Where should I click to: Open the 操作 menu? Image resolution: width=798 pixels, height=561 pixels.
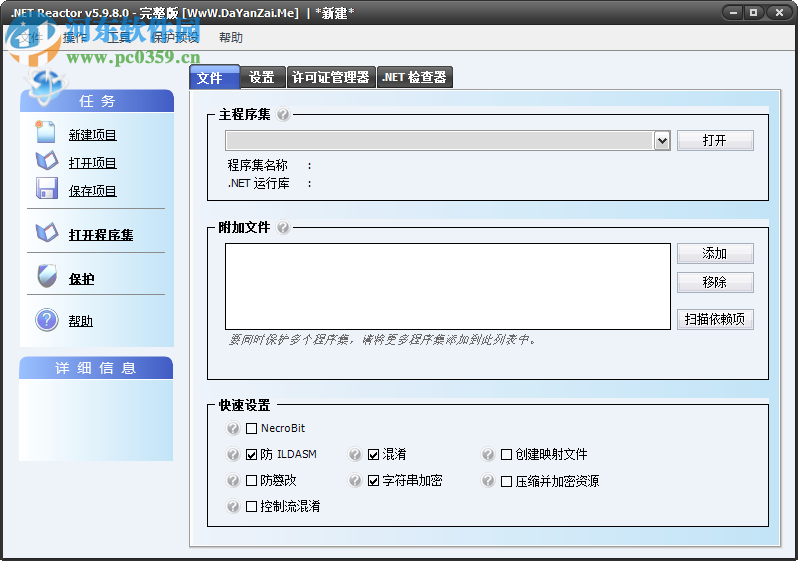point(75,38)
